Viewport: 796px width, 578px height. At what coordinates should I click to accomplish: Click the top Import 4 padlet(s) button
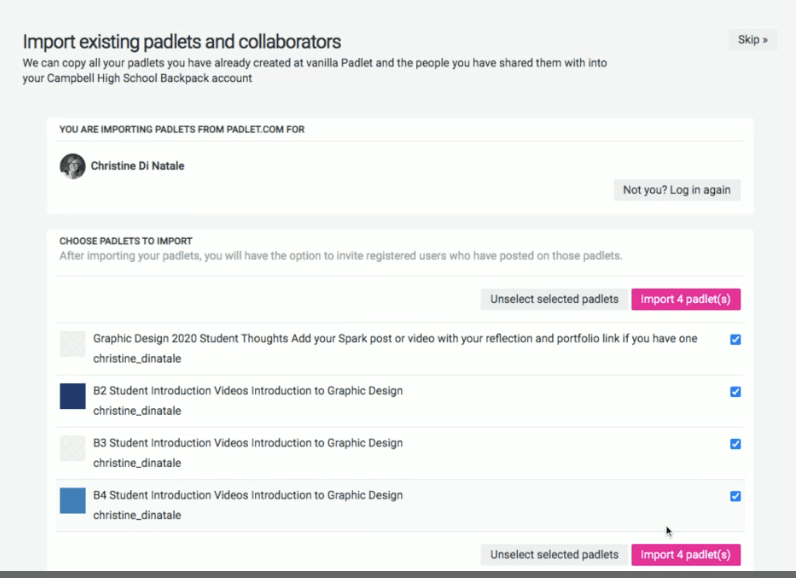686,299
